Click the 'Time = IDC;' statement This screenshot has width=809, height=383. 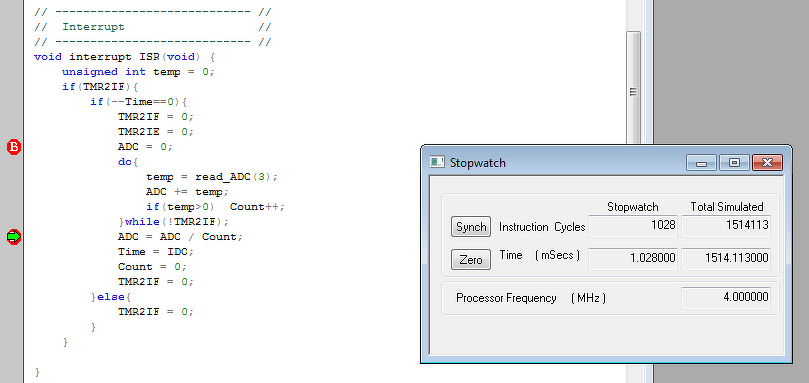click(x=156, y=252)
